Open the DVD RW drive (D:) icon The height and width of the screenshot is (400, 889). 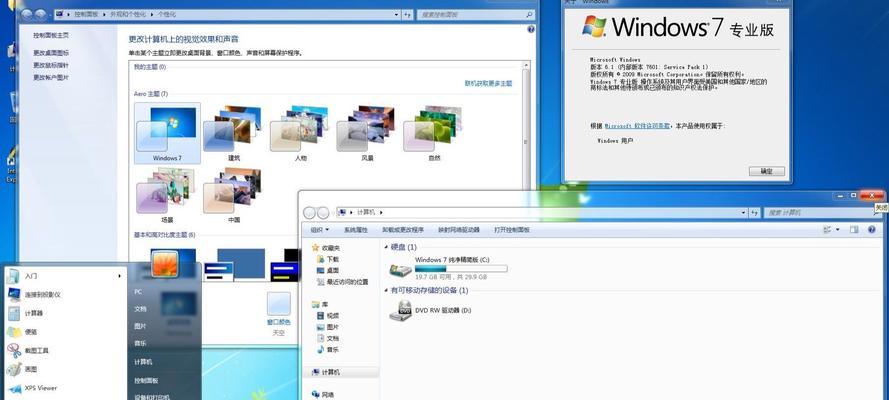pos(400,310)
